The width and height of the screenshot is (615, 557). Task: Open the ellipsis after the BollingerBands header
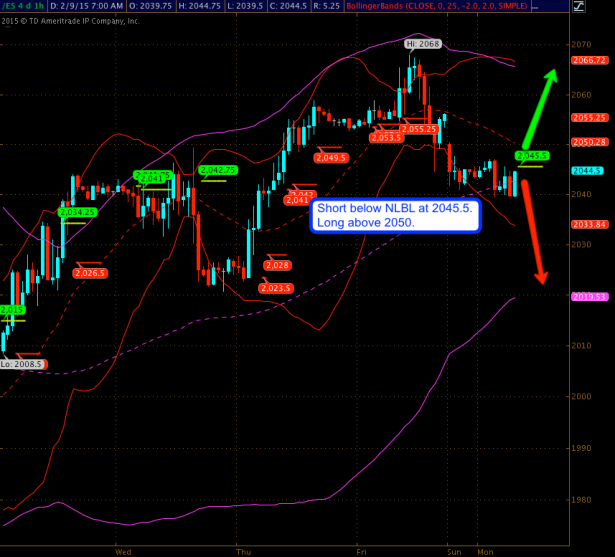click(x=535, y=6)
